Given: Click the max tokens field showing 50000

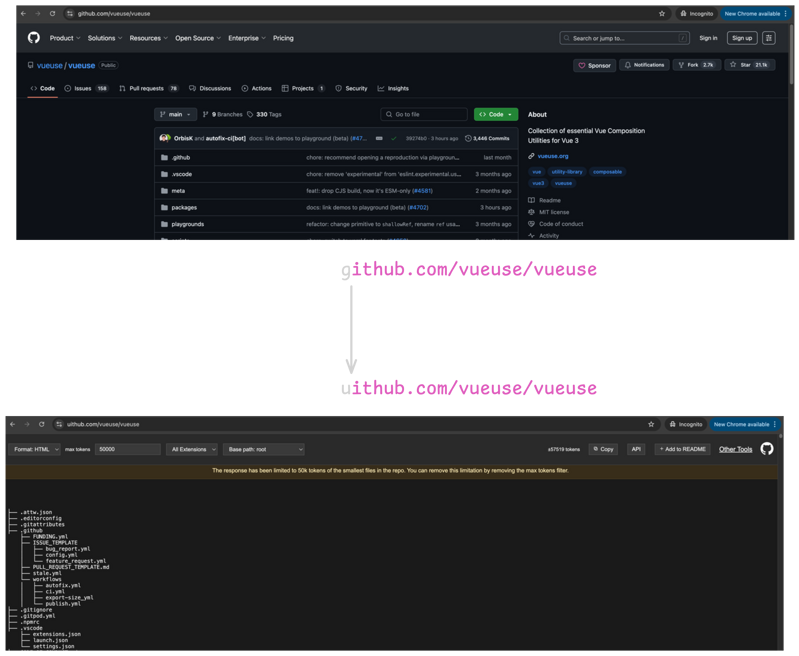Looking at the screenshot, I should (x=128, y=449).
